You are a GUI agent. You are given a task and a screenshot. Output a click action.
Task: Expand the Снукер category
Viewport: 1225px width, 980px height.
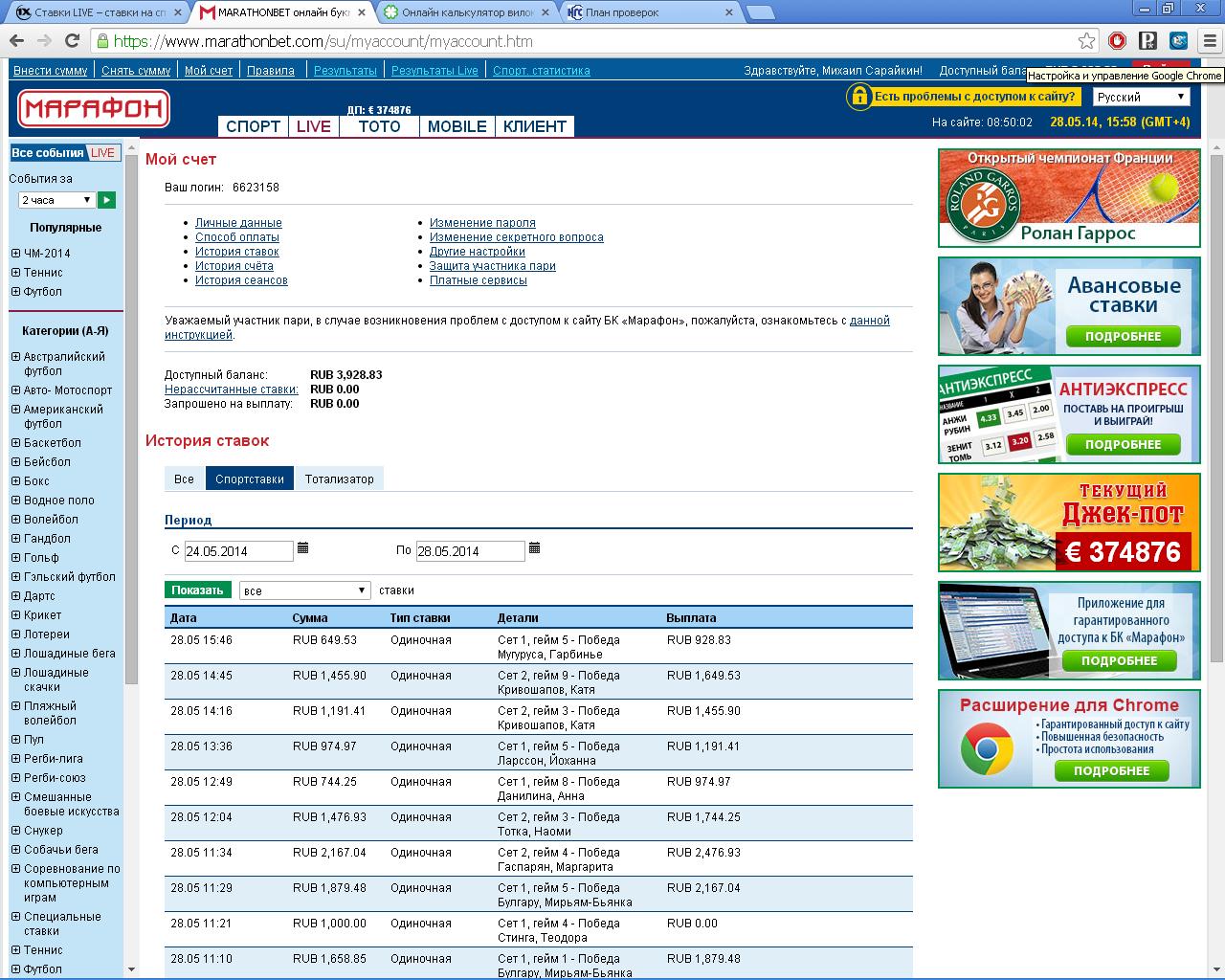point(15,831)
